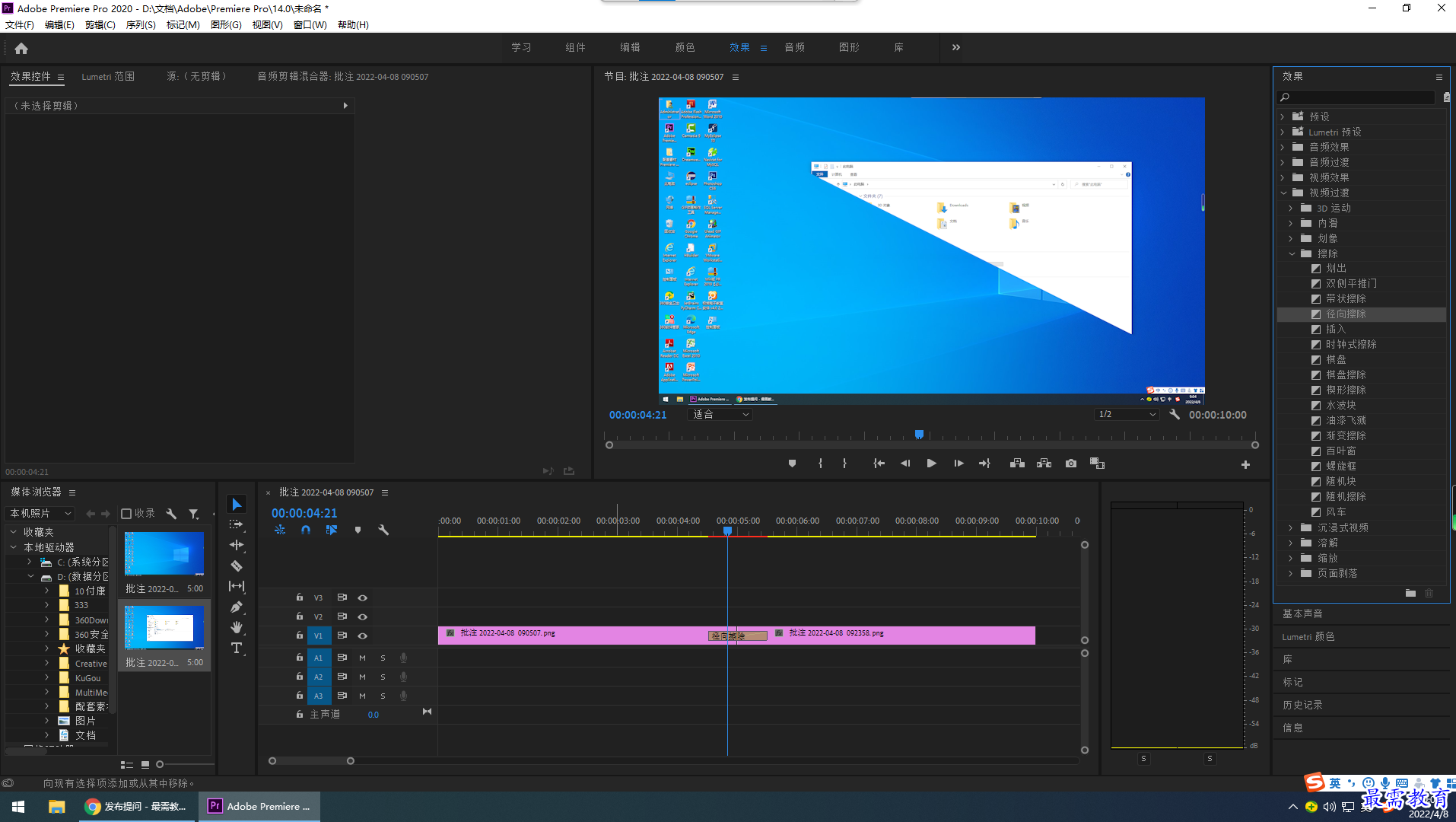Toggle V1 track output eye
This screenshot has height=822, width=1456.
point(363,636)
